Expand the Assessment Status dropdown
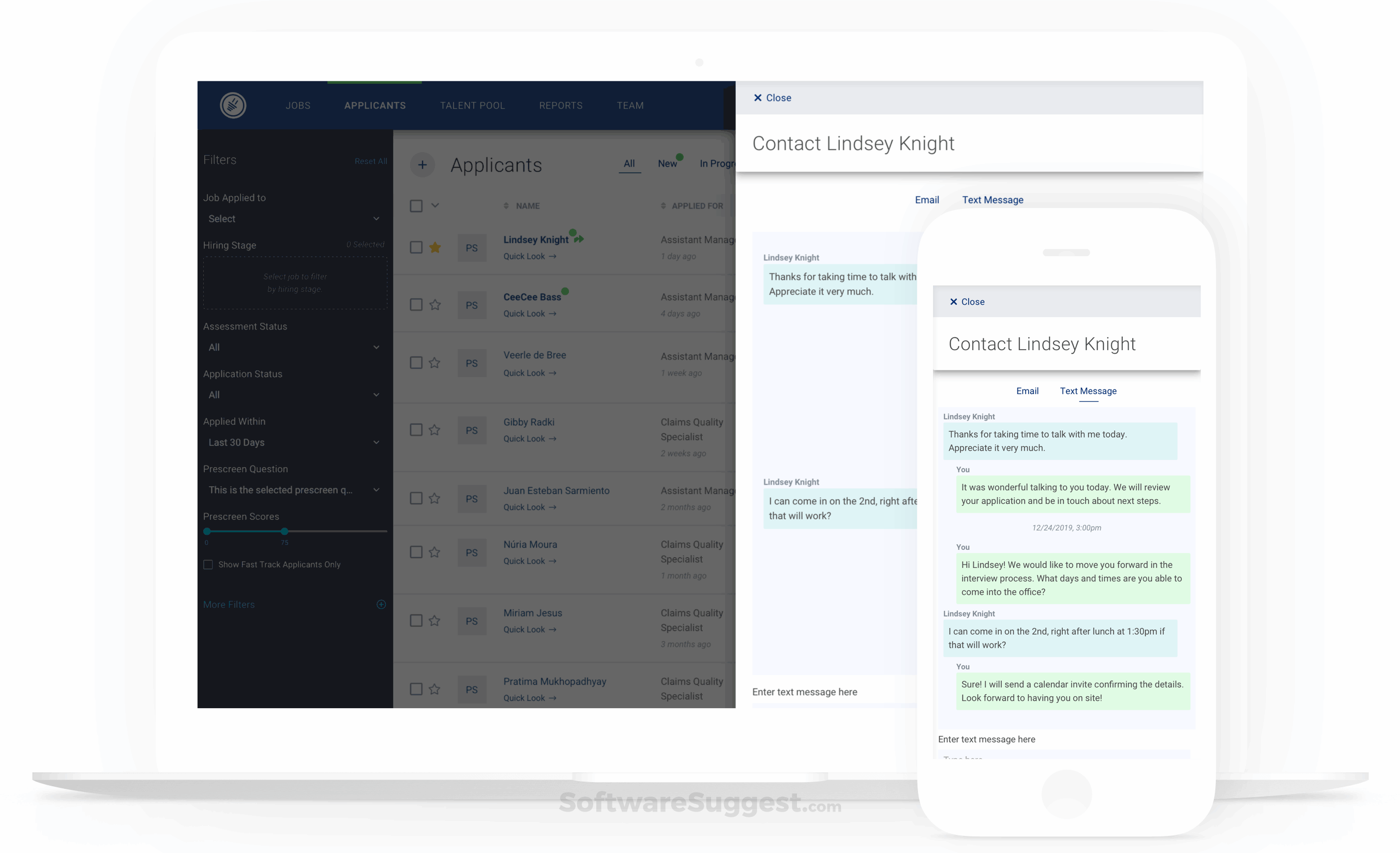 point(294,347)
